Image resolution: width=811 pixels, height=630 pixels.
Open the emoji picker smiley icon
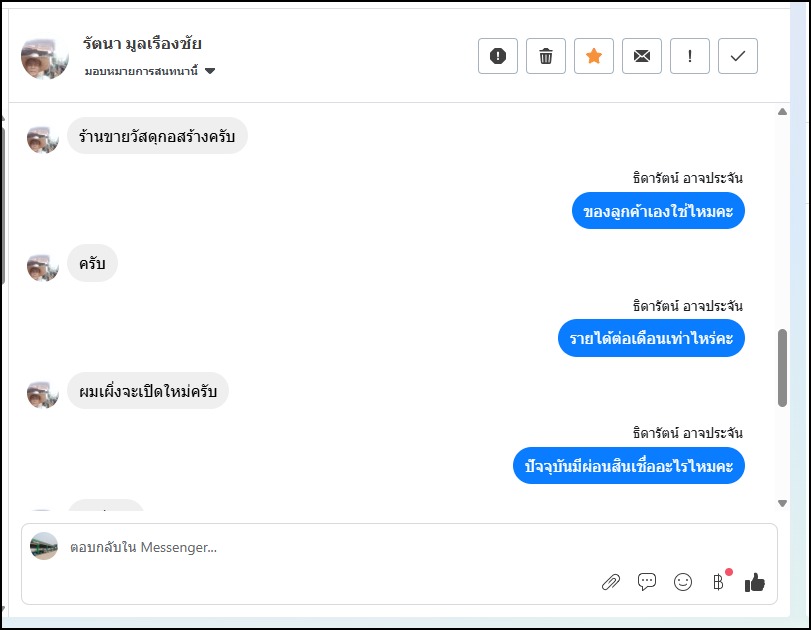point(683,582)
